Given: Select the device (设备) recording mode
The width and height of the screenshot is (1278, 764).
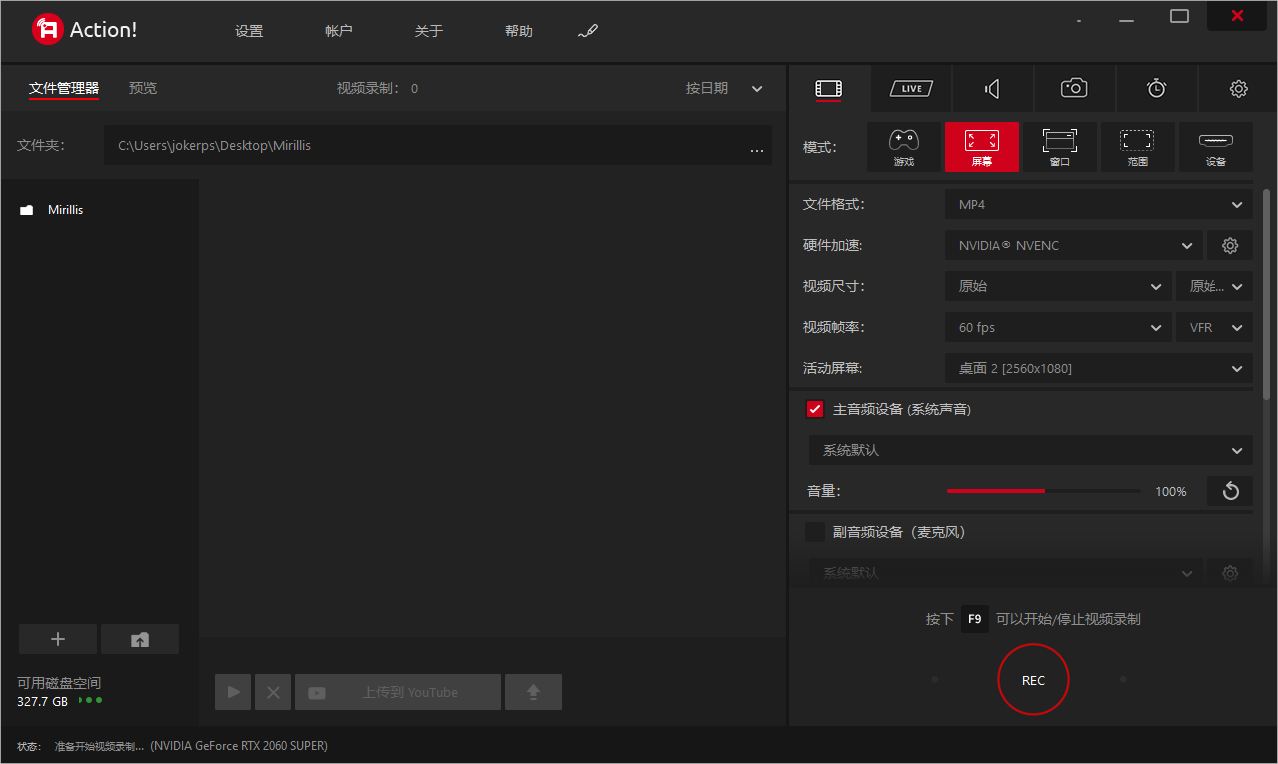Looking at the screenshot, I should (x=1215, y=147).
